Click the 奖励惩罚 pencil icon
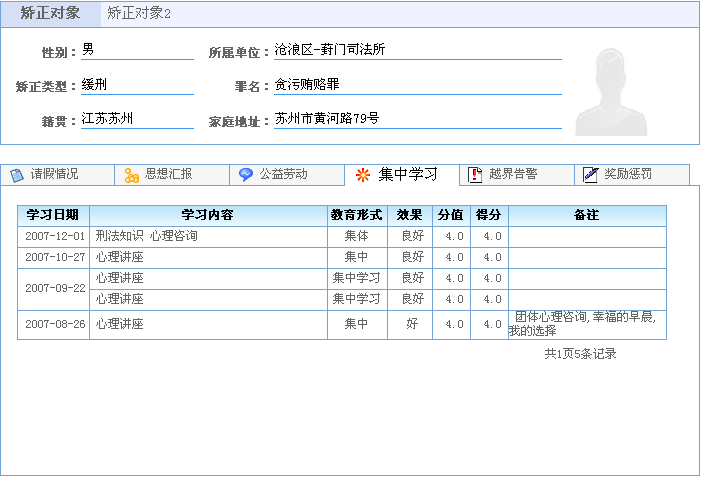This screenshot has width=701, height=477. (591, 175)
